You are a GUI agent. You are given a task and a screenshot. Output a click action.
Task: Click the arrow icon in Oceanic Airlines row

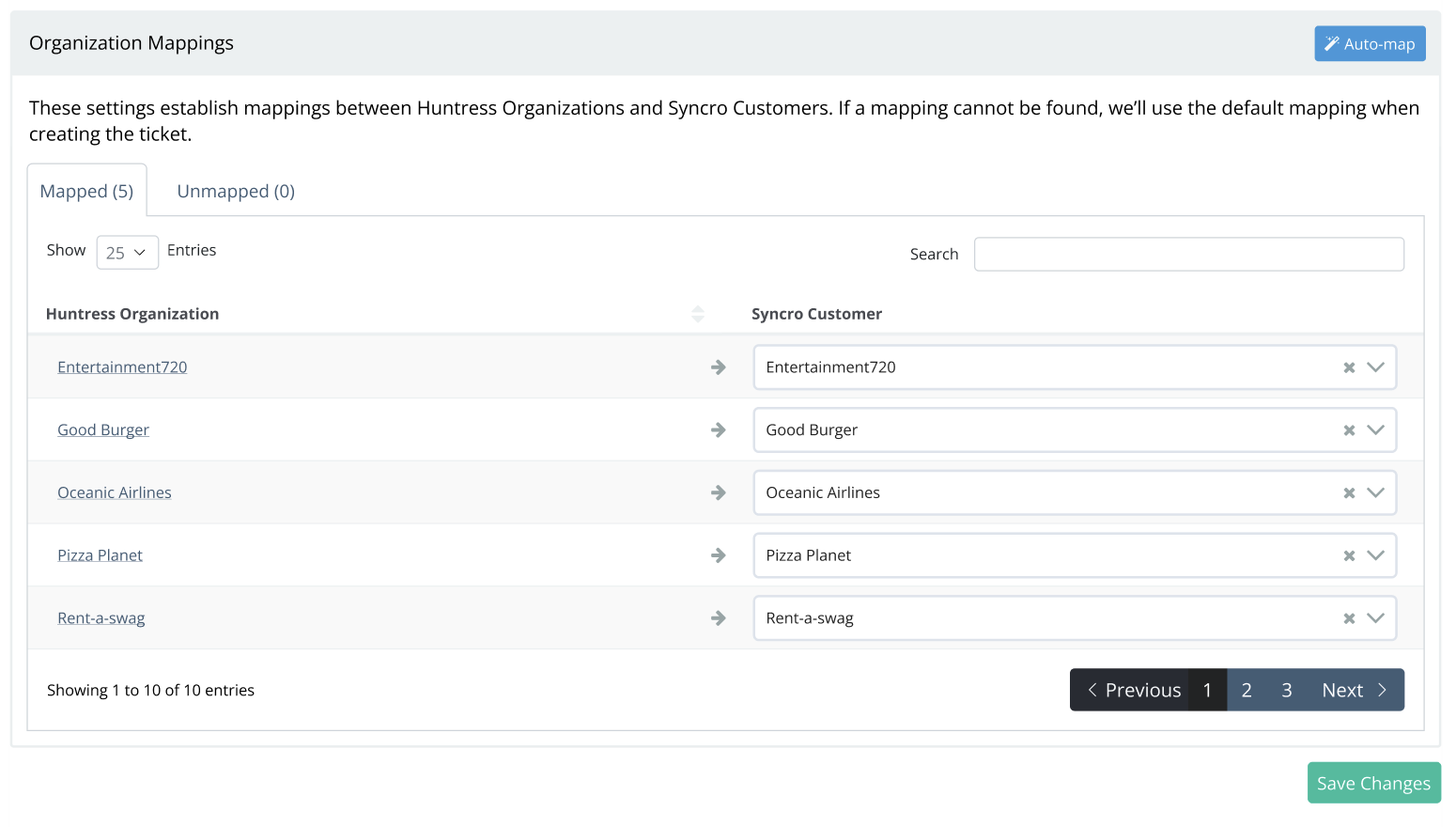point(719,493)
